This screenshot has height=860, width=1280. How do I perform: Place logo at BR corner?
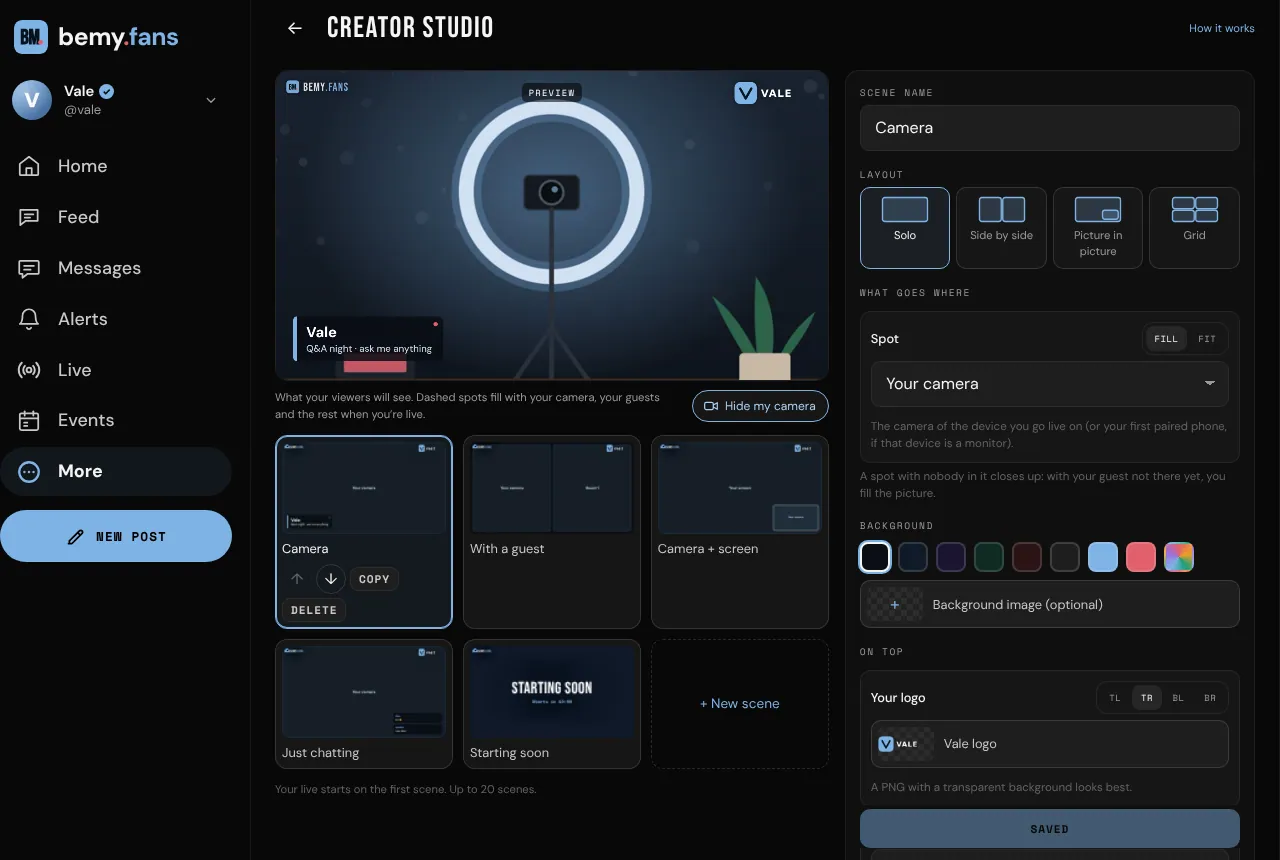point(1210,698)
